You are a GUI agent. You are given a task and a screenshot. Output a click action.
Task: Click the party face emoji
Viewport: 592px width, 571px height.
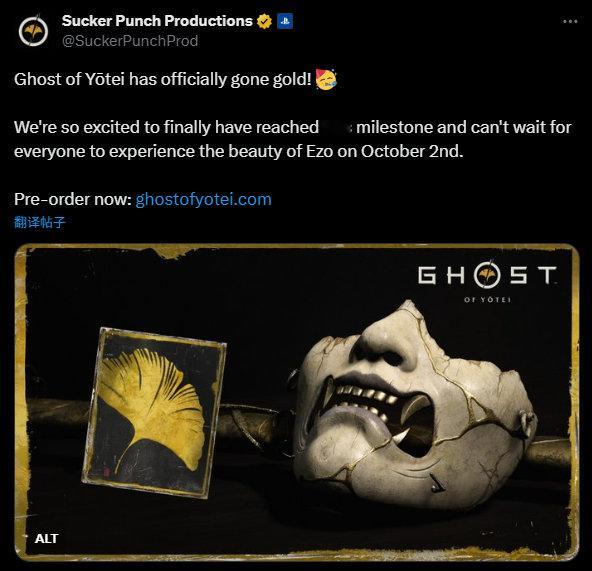[325, 79]
